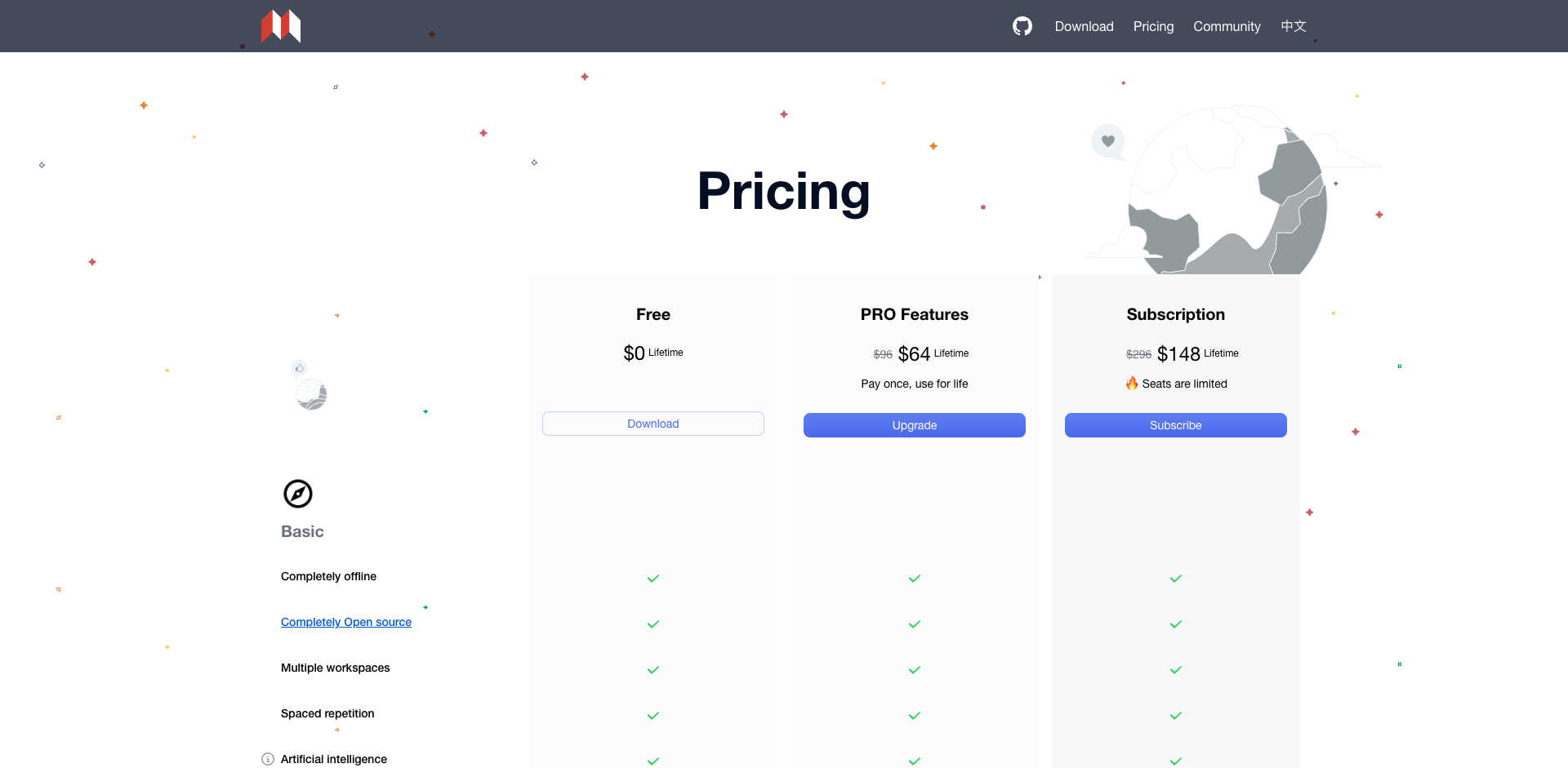The width and height of the screenshot is (1568, 768).
Task: Open the GitHub repository icon
Action: point(1022,26)
